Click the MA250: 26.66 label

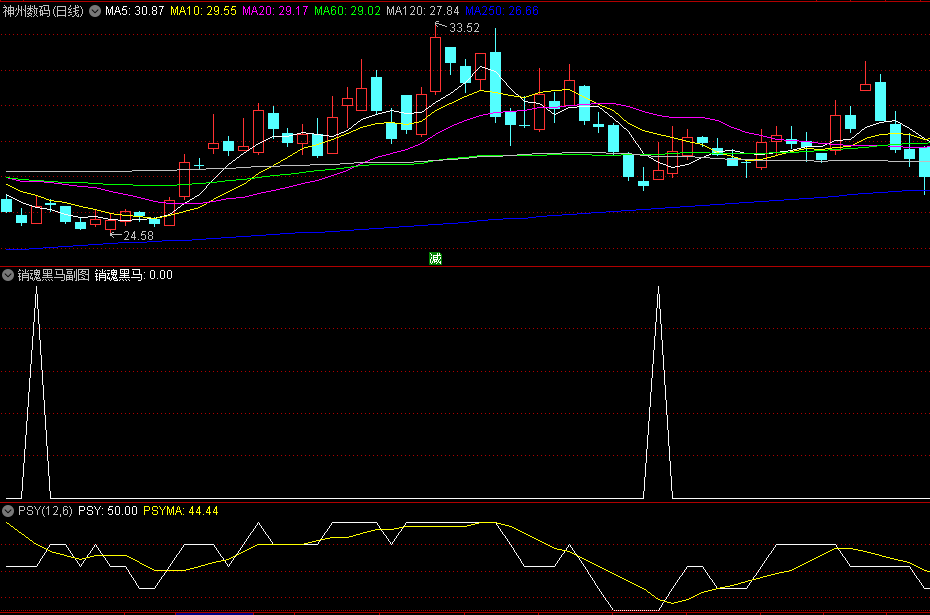pos(502,11)
